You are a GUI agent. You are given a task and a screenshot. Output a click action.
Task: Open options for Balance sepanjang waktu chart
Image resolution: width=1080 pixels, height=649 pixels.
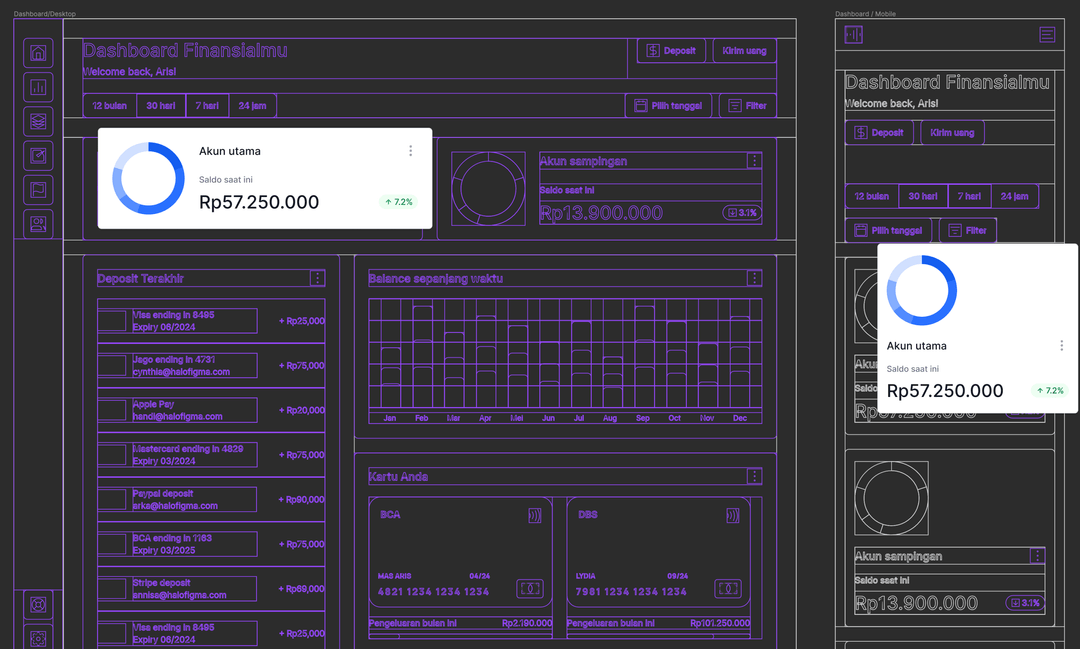coord(753,278)
